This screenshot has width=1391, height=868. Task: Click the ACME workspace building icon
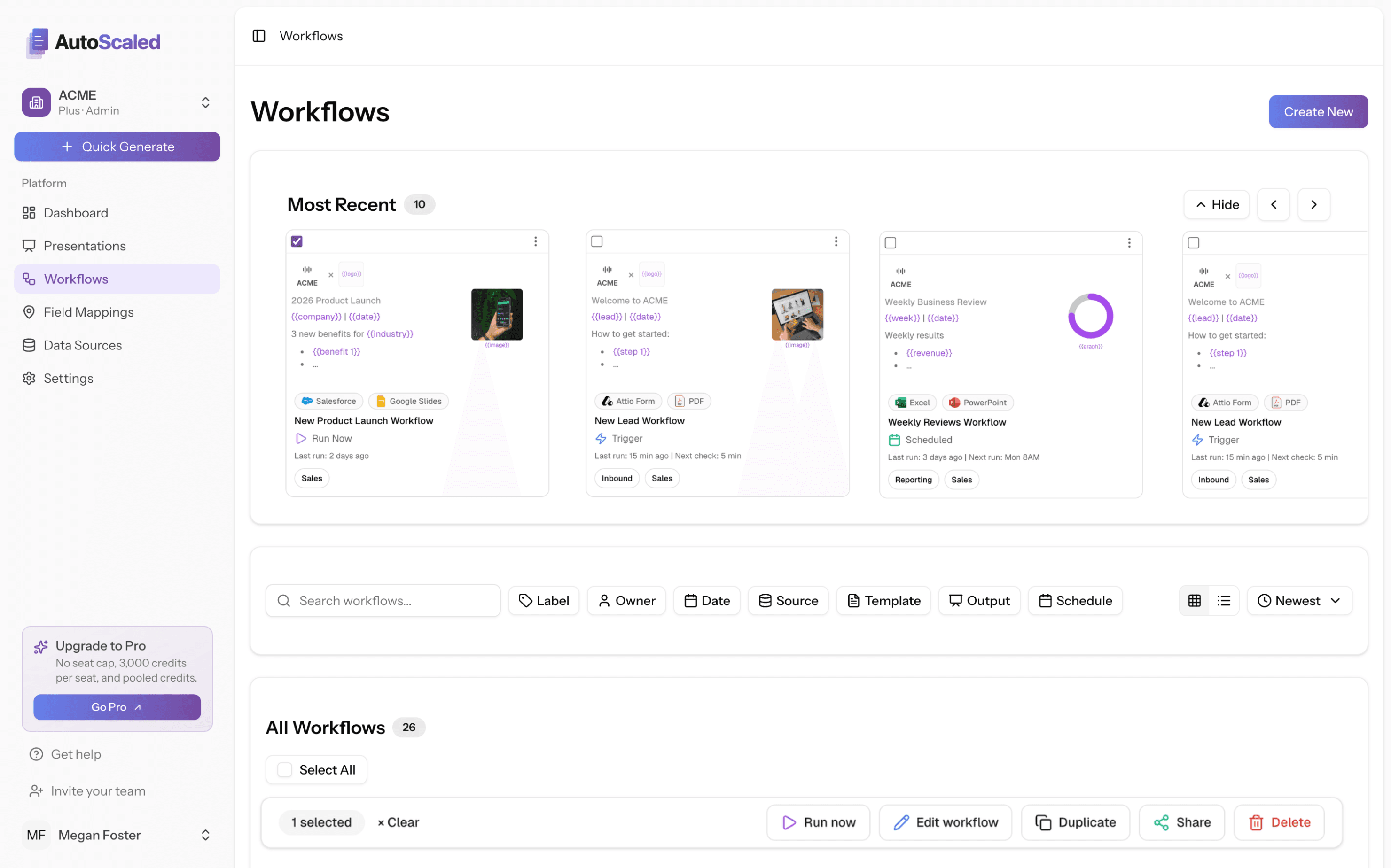36,103
